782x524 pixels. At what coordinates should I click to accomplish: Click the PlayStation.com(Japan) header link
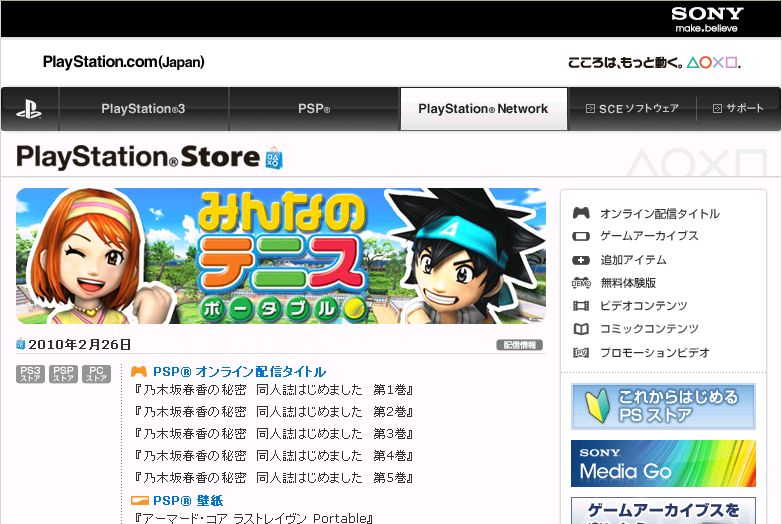click(x=124, y=62)
